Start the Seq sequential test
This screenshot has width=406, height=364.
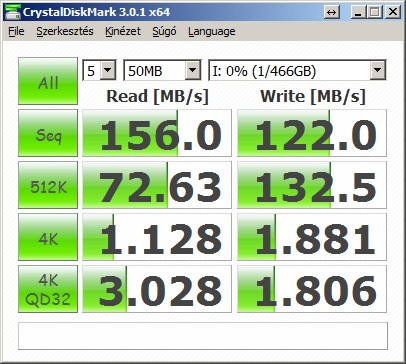(48, 133)
